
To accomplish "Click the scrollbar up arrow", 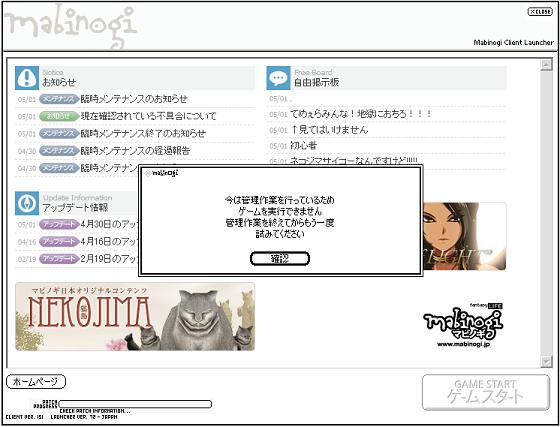I will 546,65.
